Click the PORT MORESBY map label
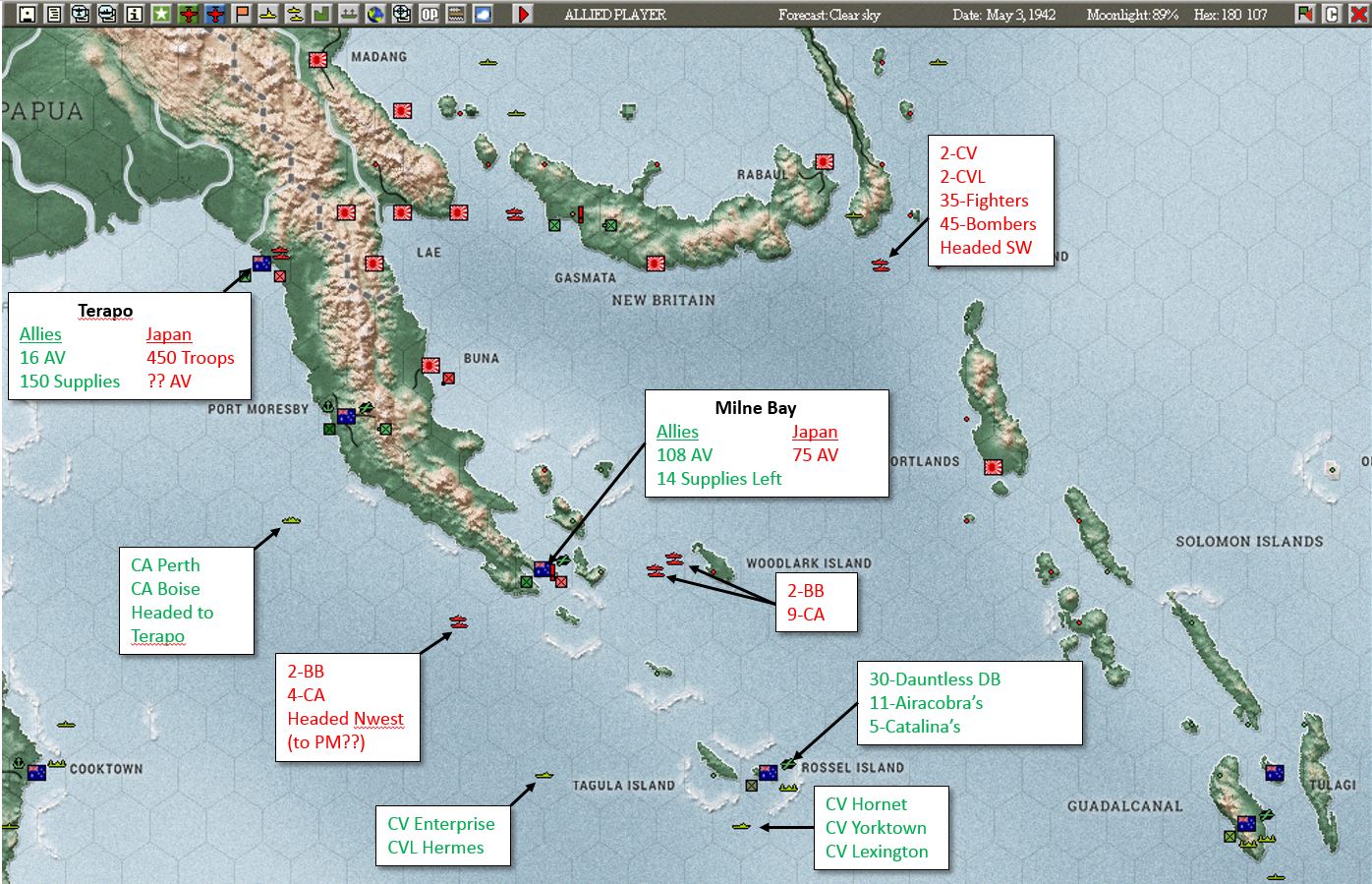The height and width of the screenshot is (884, 1372). click(x=258, y=409)
